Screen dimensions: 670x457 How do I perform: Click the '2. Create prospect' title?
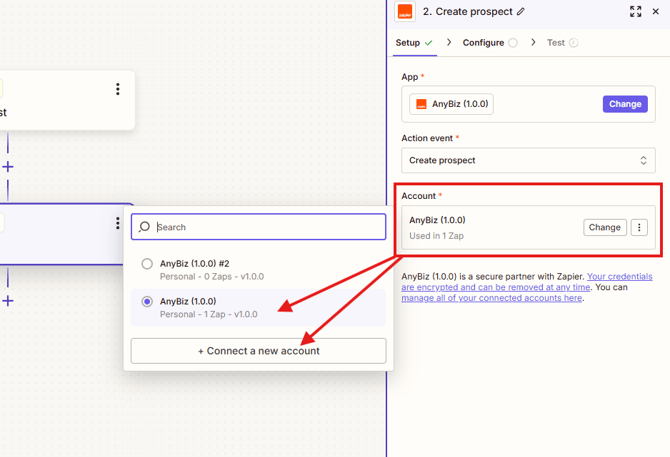point(467,12)
